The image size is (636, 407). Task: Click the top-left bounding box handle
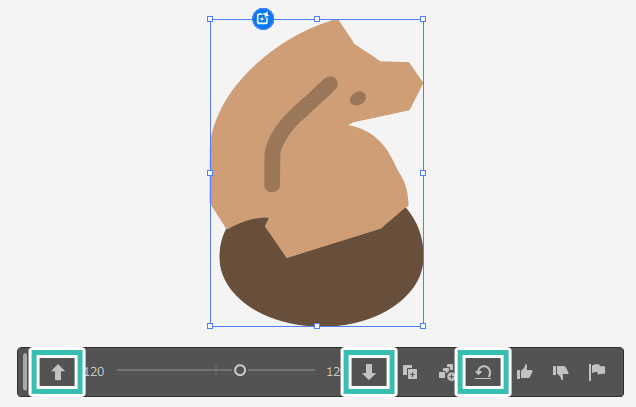tap(210, 19)
